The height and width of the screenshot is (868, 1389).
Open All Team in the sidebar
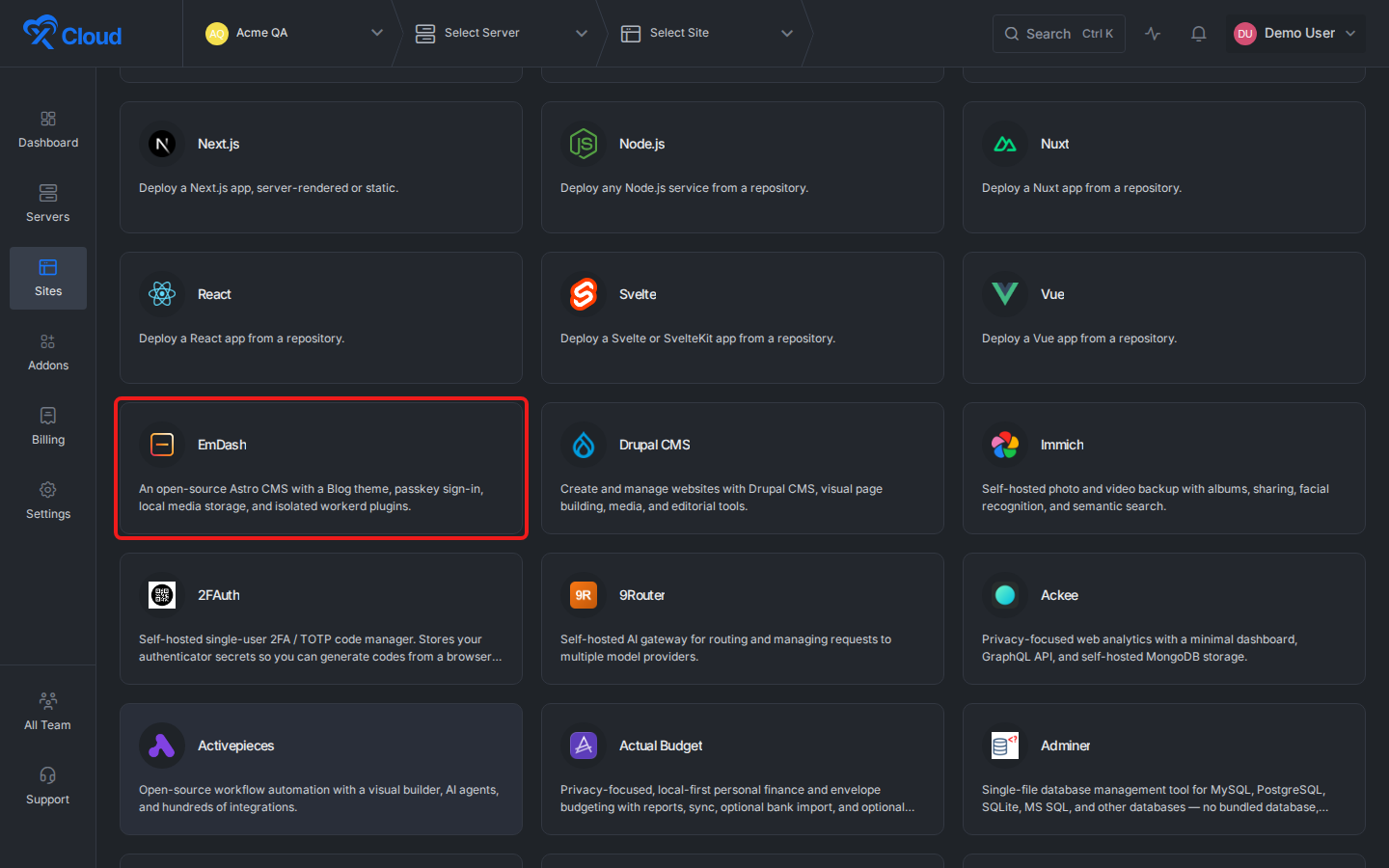(x=48, y=712)
